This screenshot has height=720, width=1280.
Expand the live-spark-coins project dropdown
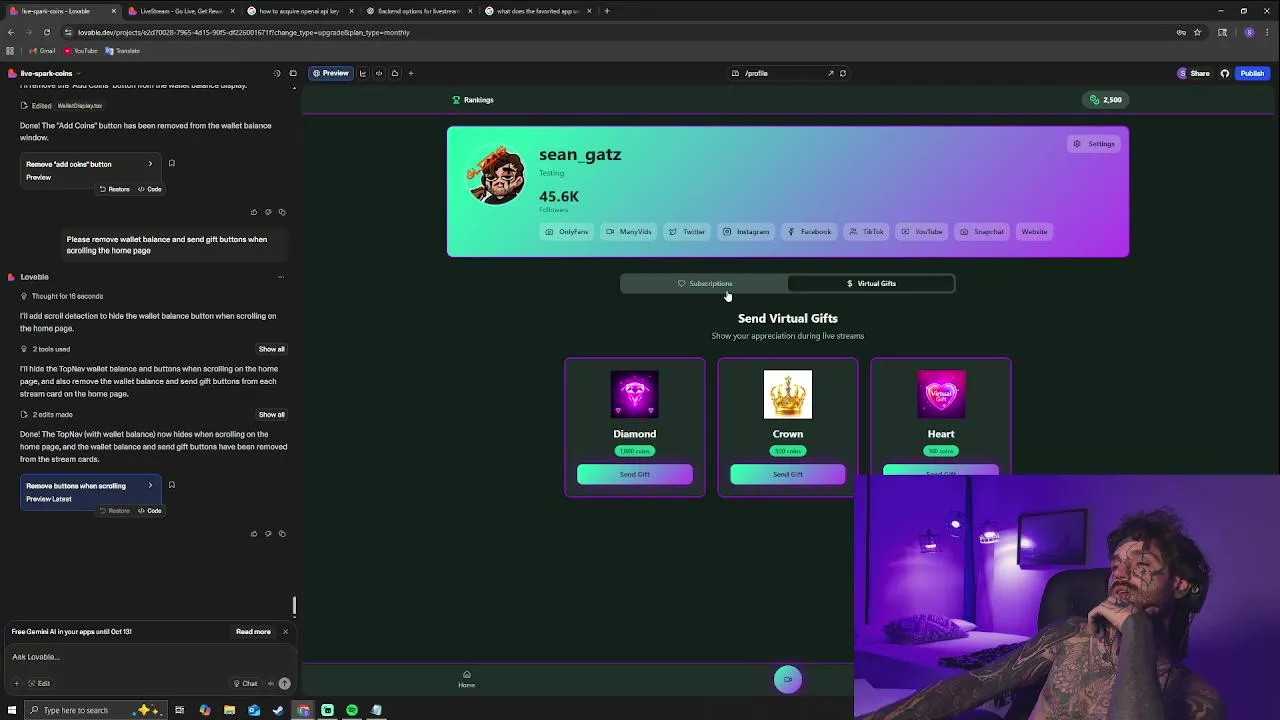coord(45,73)
